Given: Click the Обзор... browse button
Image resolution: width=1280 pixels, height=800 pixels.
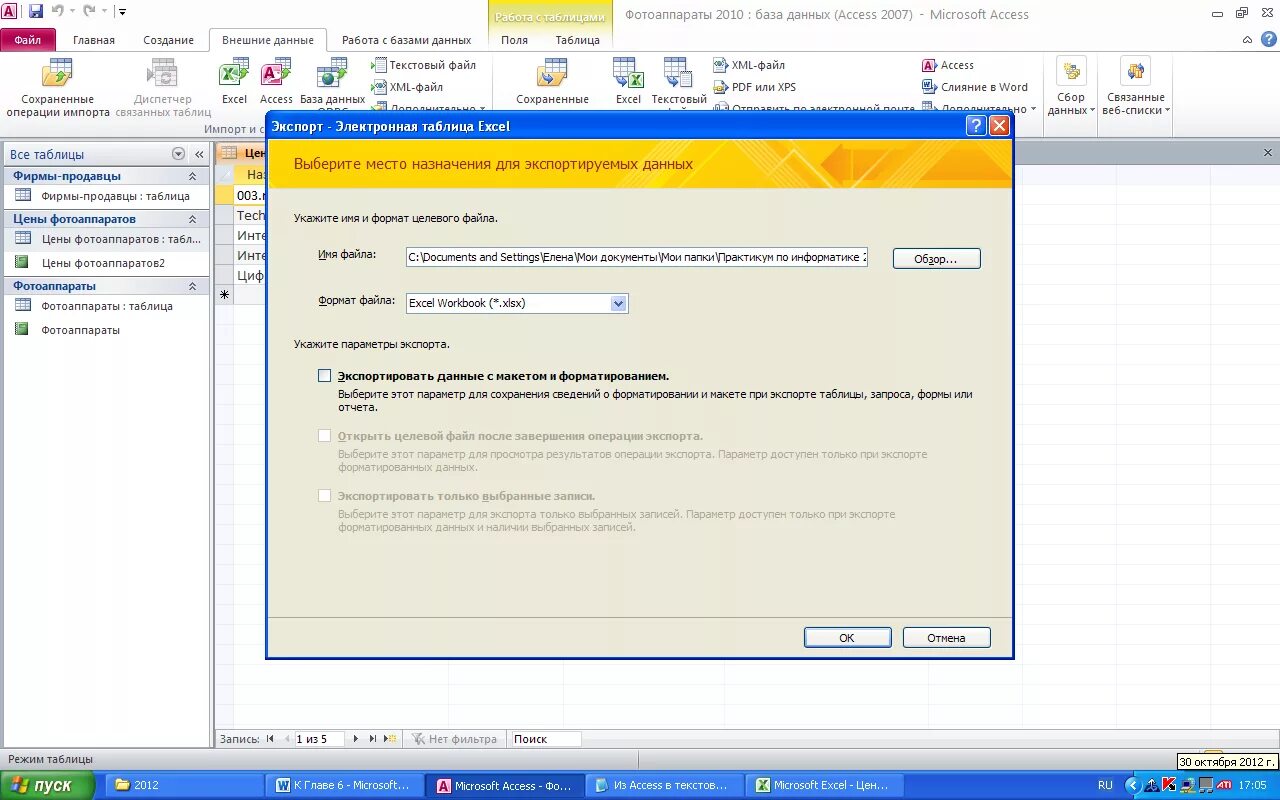Looking at the screenshot, I should (936, 259).
